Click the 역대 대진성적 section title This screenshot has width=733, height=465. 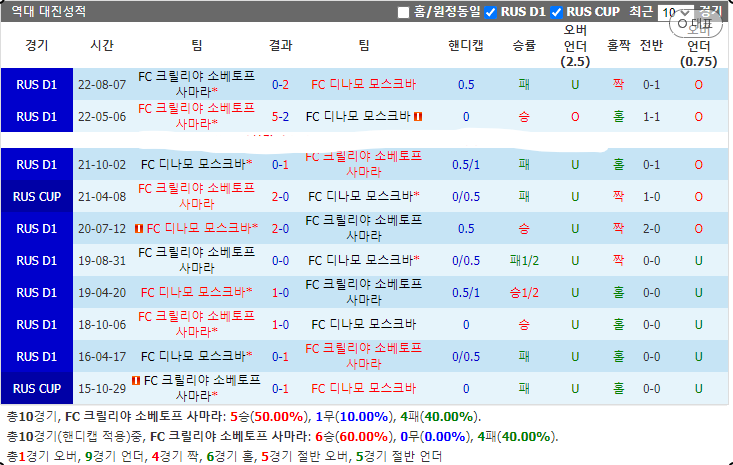click(x=49, y=11)
